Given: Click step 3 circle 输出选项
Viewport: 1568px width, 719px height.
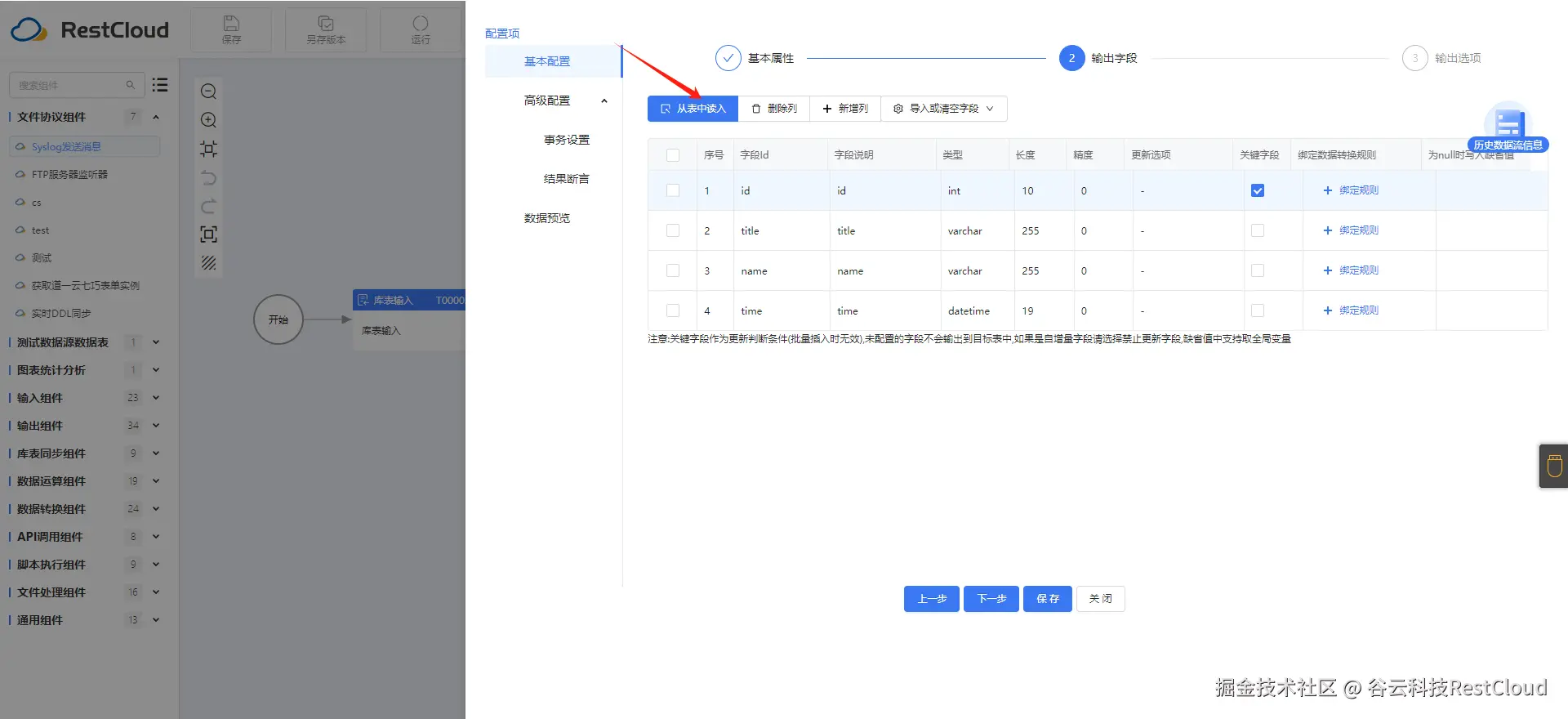Looking at the screenshot, I should point(1415,58).
